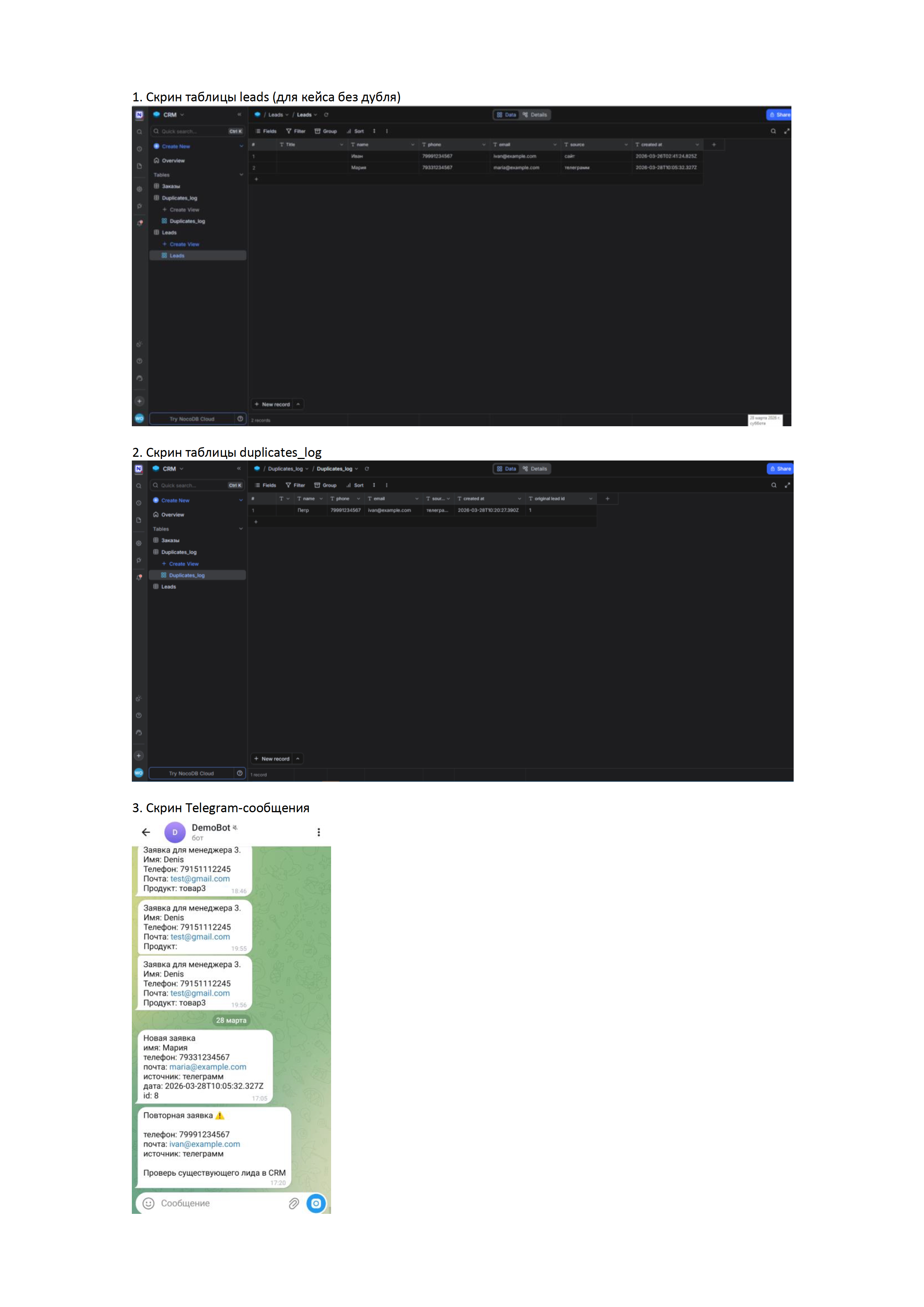Go back using the Telegram DemoBot arrow
The width and height of the screenshot is (924, 1307).
(x=146, y=832)
